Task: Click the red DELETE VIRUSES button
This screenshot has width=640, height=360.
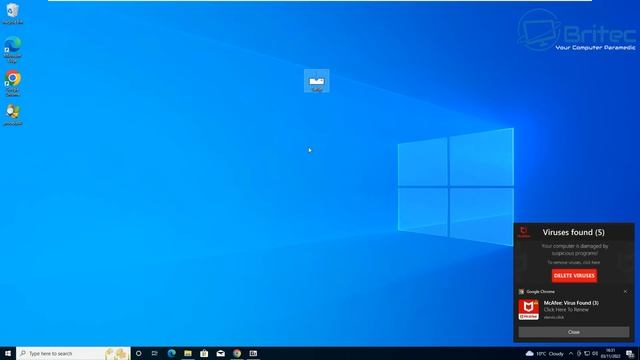Action: point(574,276)
